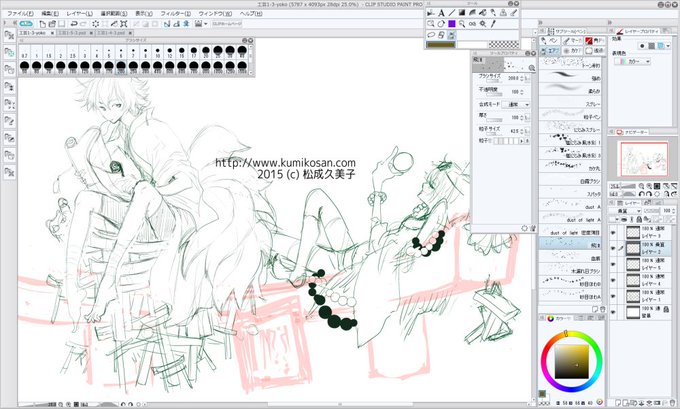Image resolution: width=680 pixels, height=409 pixels.
Task: Hide レイヤー 5 with its eye icon
Action: click(x=613, y=265)
